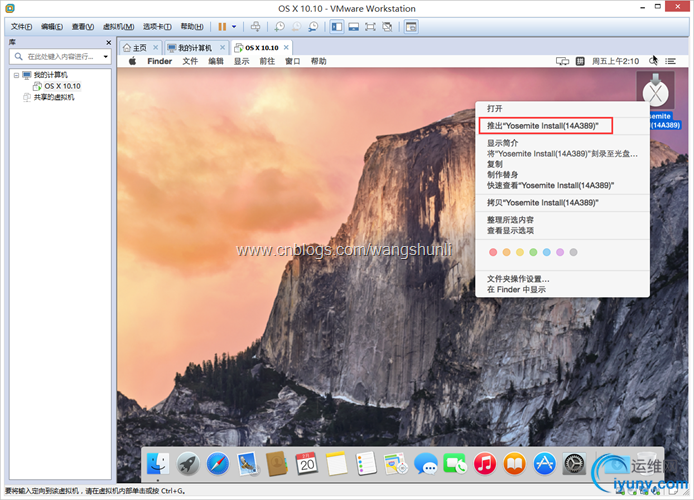
Task: Click the library search input field
Action: (60, 57)
